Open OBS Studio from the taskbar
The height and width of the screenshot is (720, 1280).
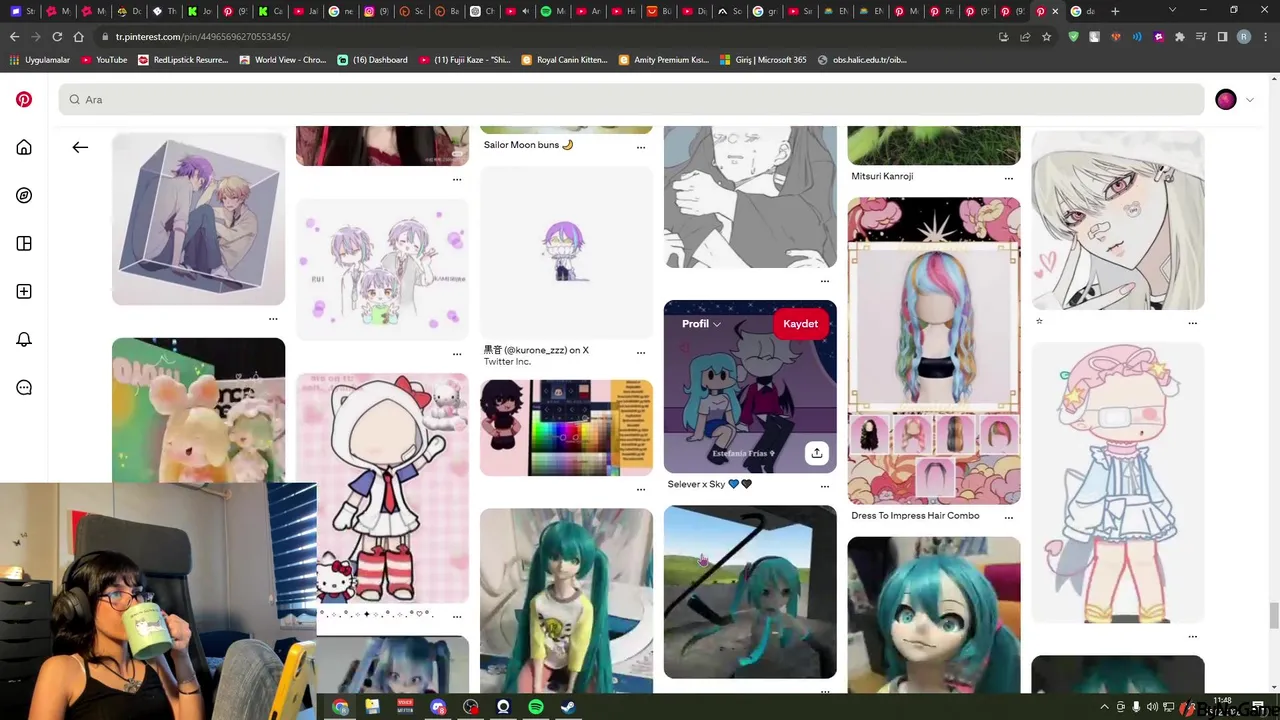[x=471, y=707]
